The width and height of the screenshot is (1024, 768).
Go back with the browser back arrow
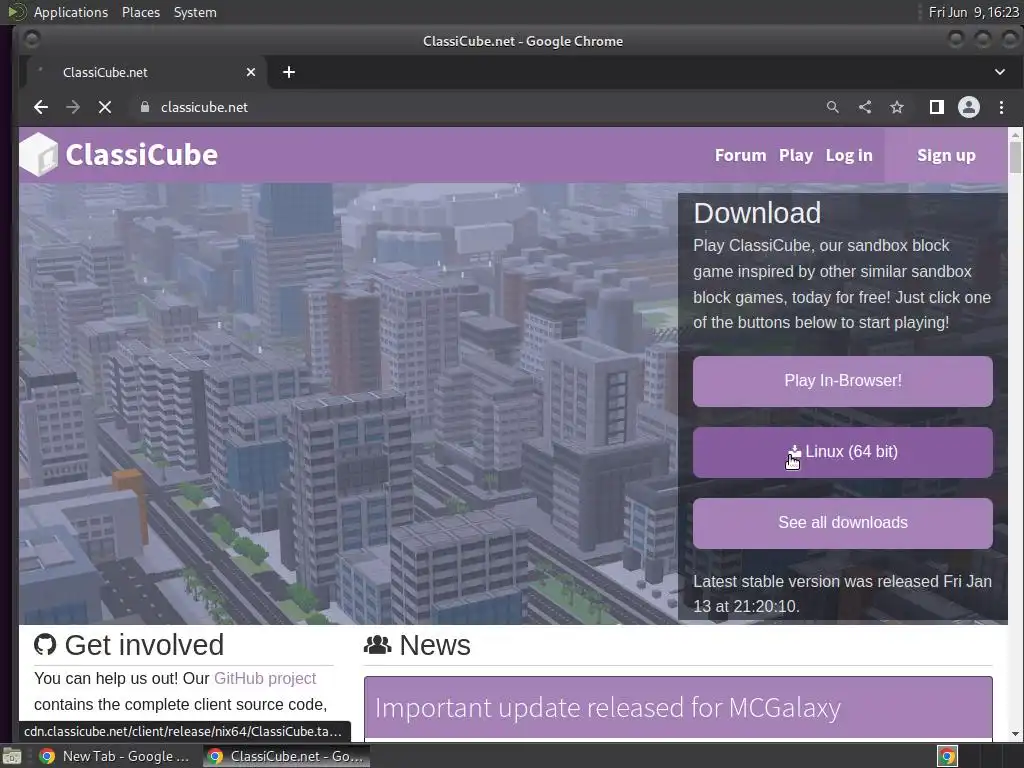pos(41,107)
